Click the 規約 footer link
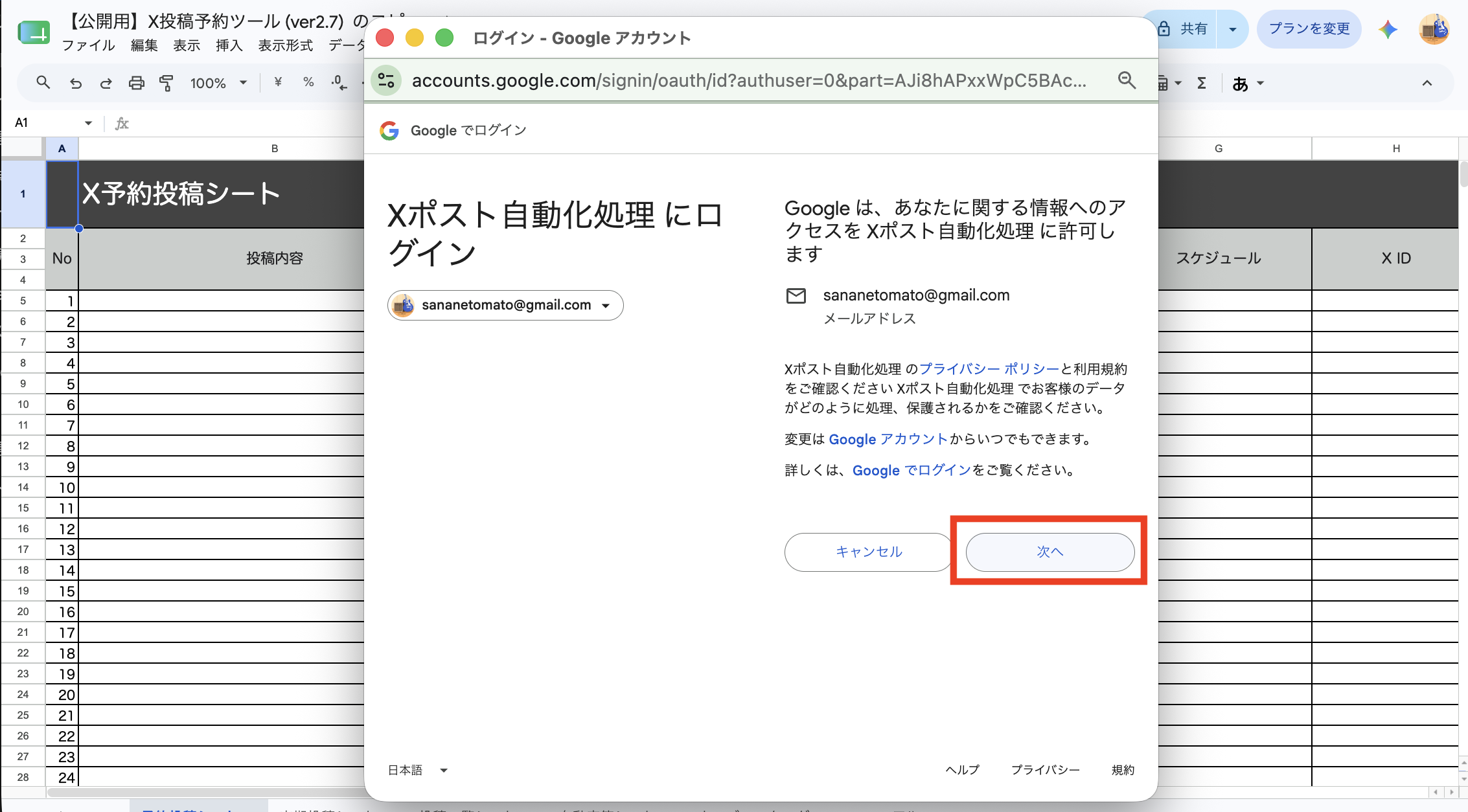 1123,770
